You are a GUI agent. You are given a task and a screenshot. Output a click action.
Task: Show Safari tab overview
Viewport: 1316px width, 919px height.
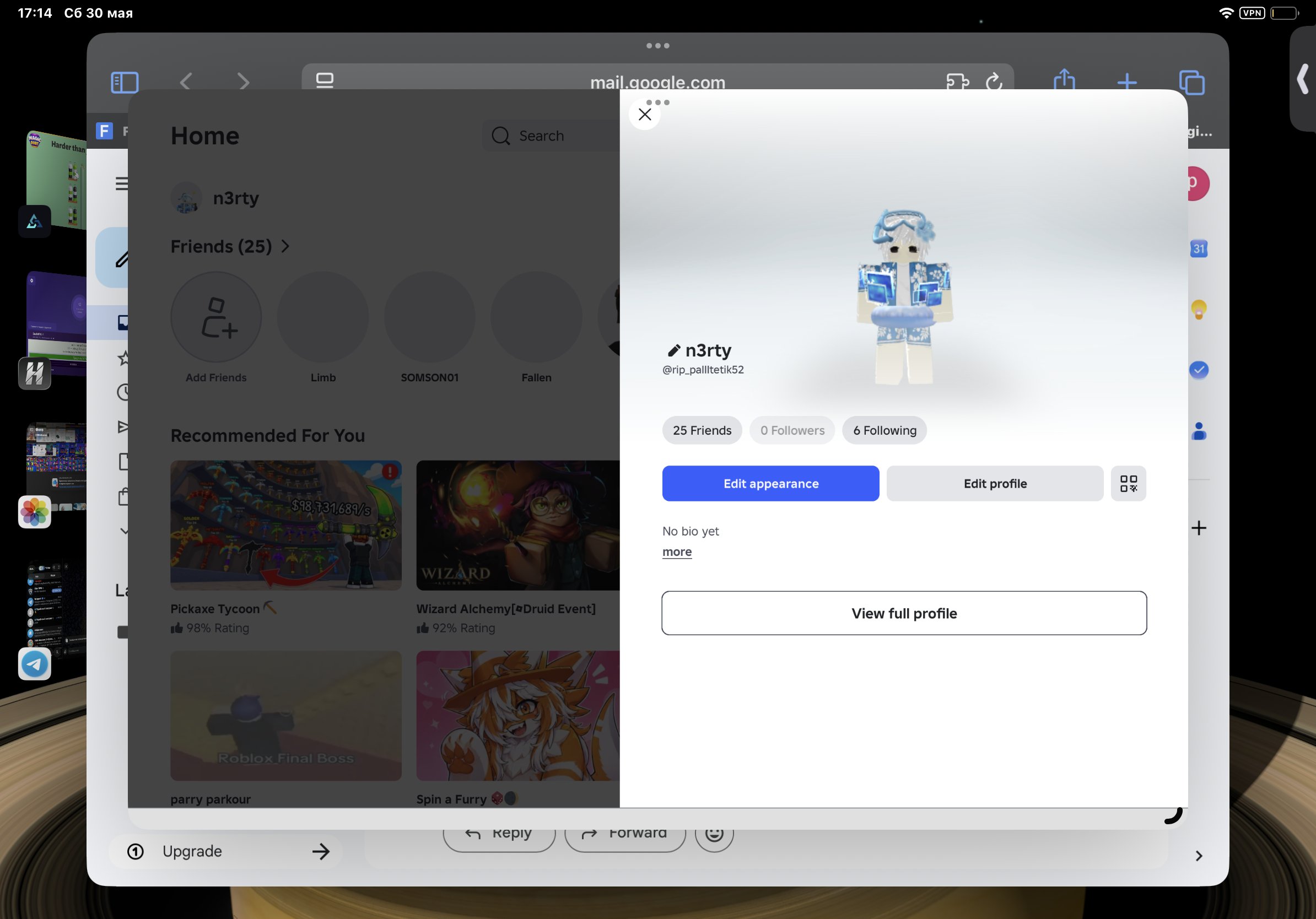click(x=1191, y=82)
